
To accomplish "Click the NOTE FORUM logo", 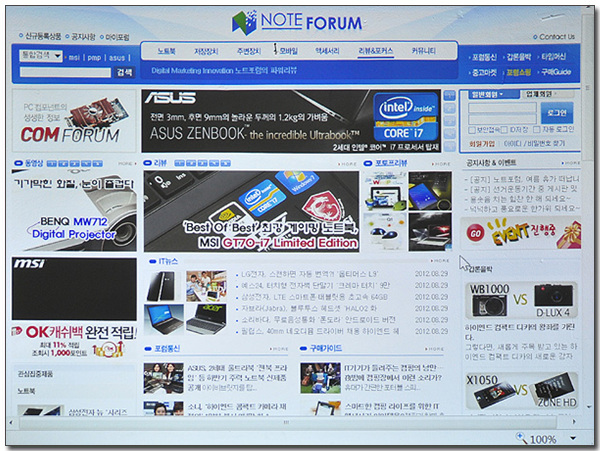I will [297, 23].
